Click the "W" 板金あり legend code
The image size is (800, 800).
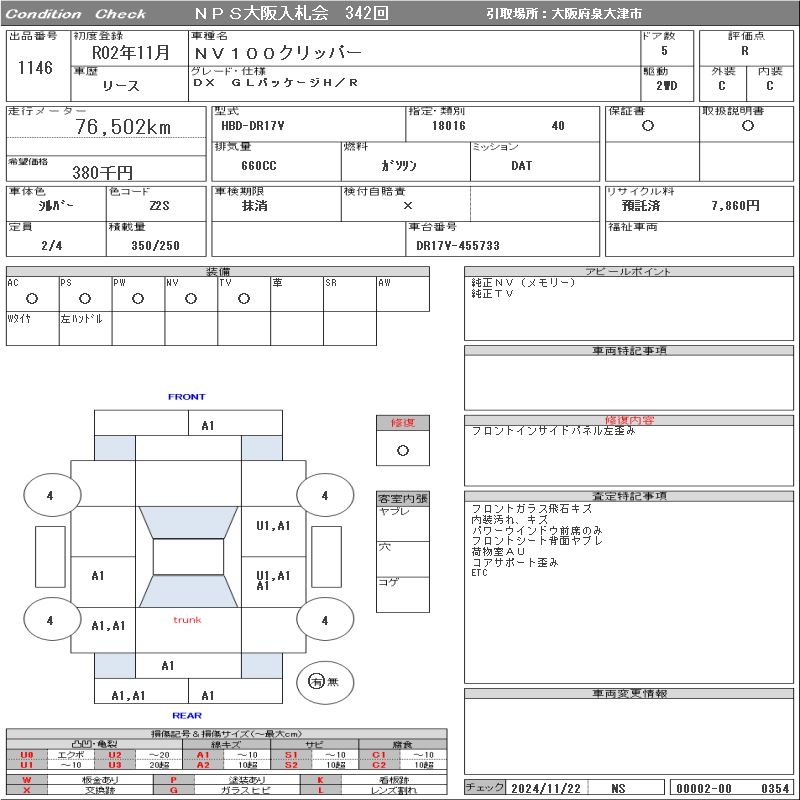point(27,780)
